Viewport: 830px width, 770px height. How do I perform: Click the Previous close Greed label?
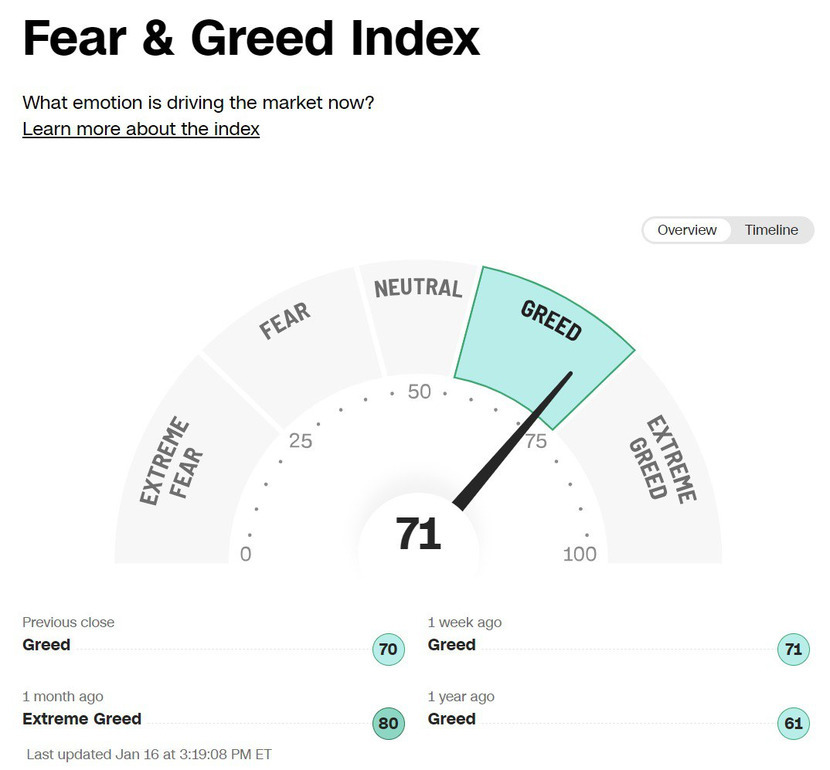(x=47, y=645)
